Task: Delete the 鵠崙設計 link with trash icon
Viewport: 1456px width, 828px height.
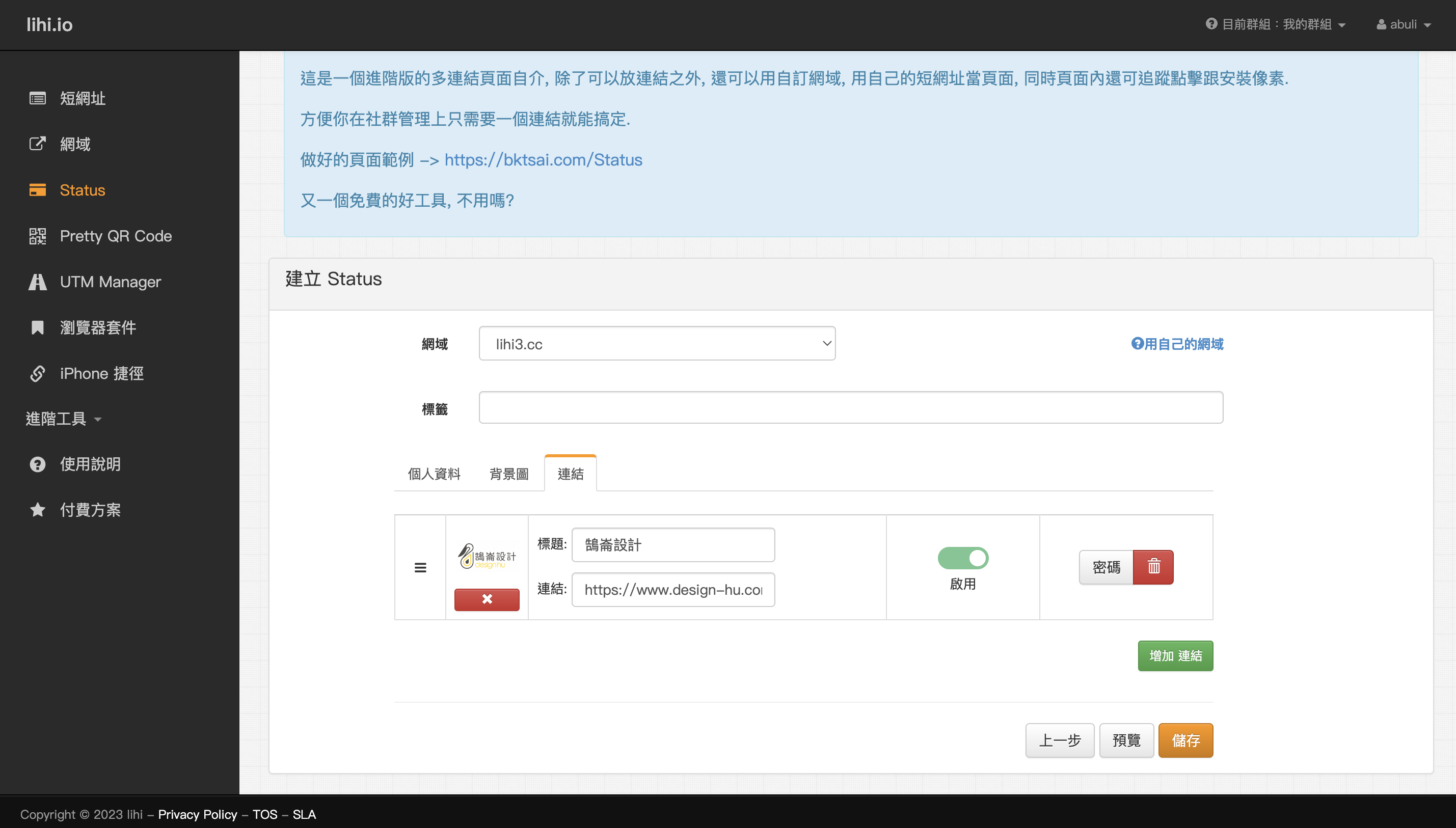Action: [1153, 566]
